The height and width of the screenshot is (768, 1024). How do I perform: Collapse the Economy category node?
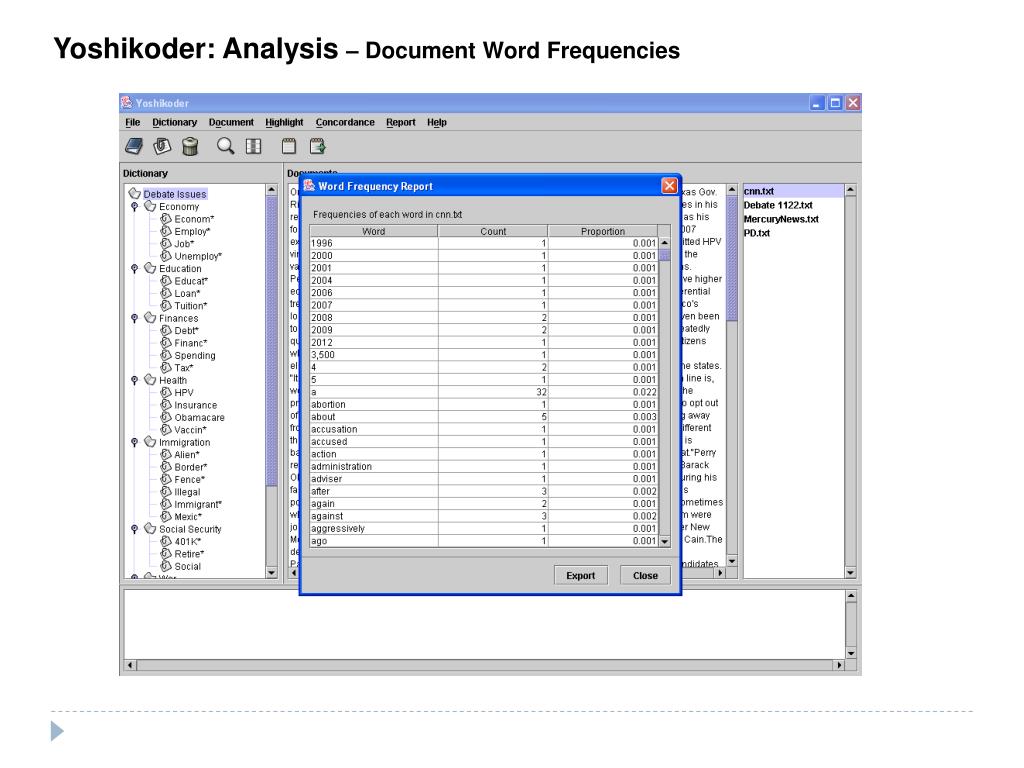(x=135, y=206)
